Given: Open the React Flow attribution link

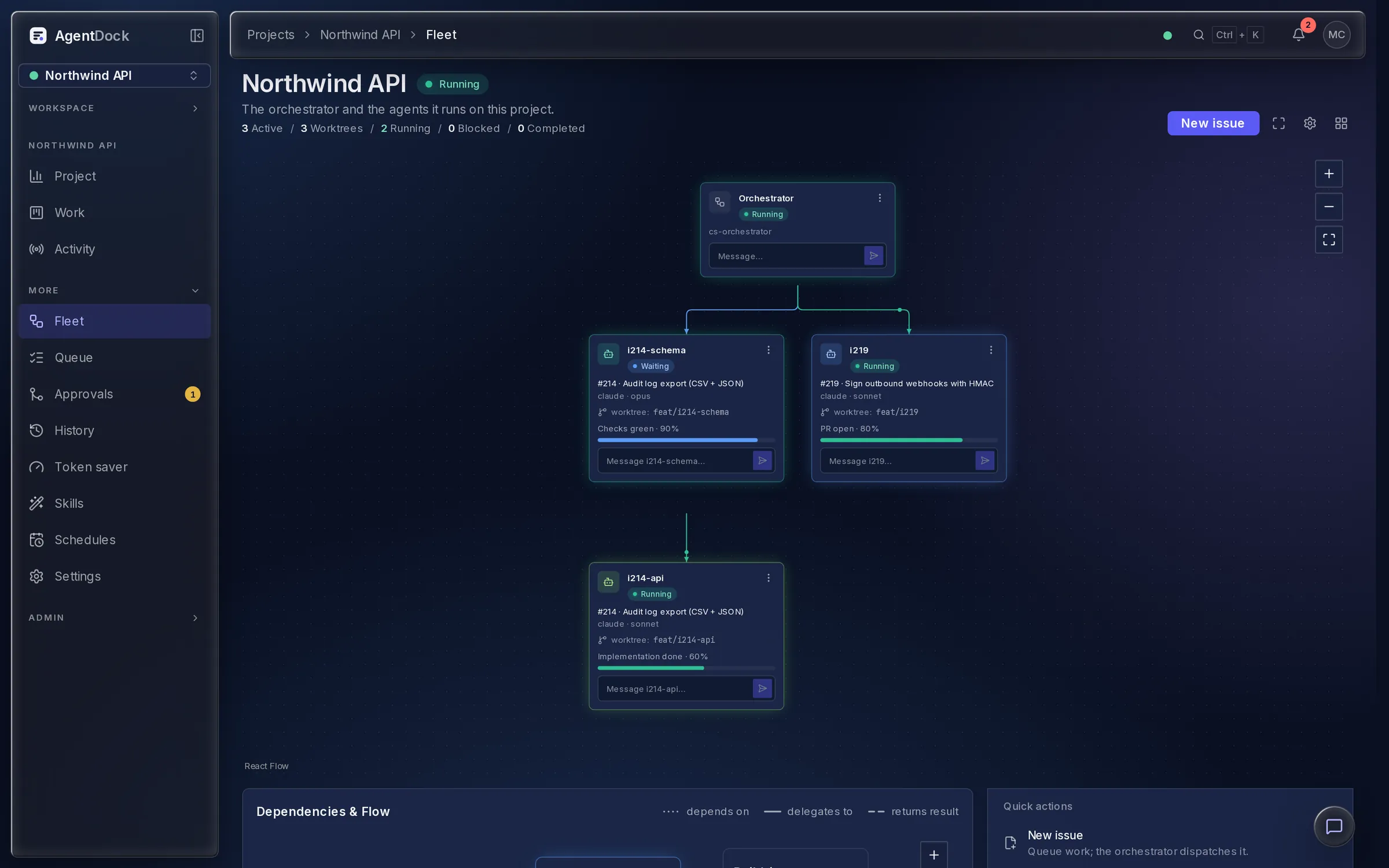Looking at the screenshot, I should click(x=266, y=766).
